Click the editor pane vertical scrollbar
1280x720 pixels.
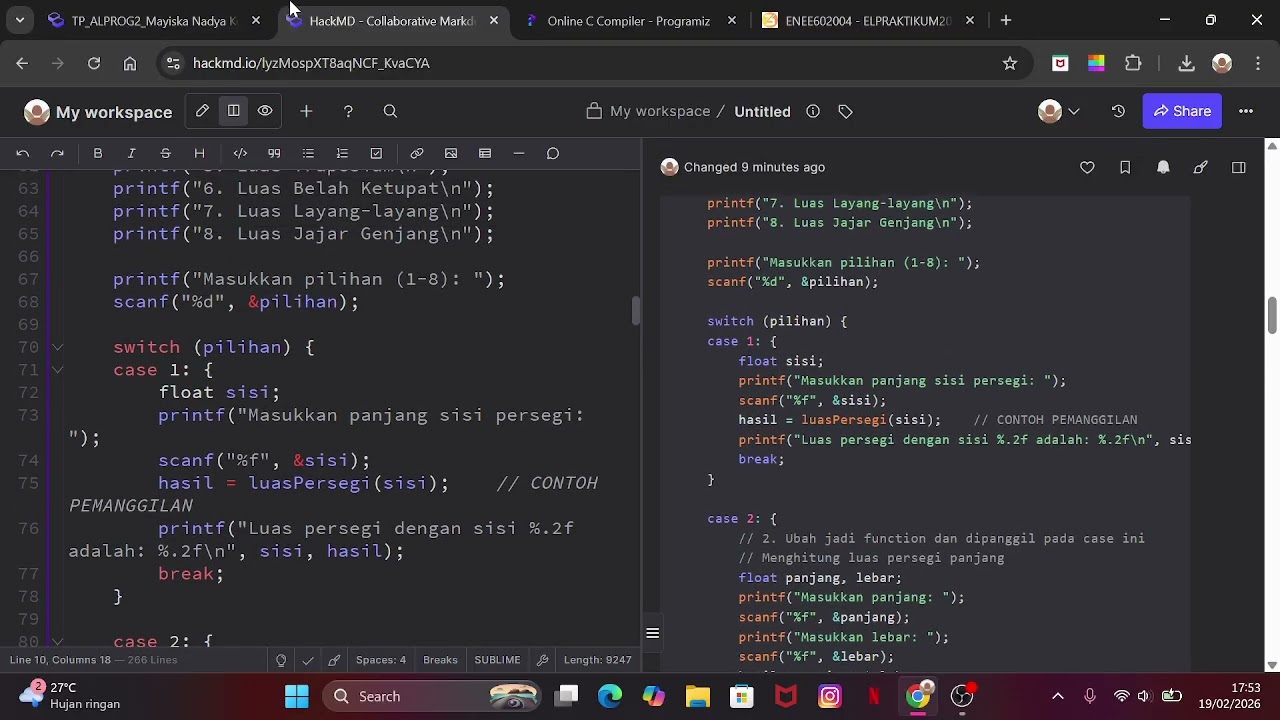tap(635, 310)
